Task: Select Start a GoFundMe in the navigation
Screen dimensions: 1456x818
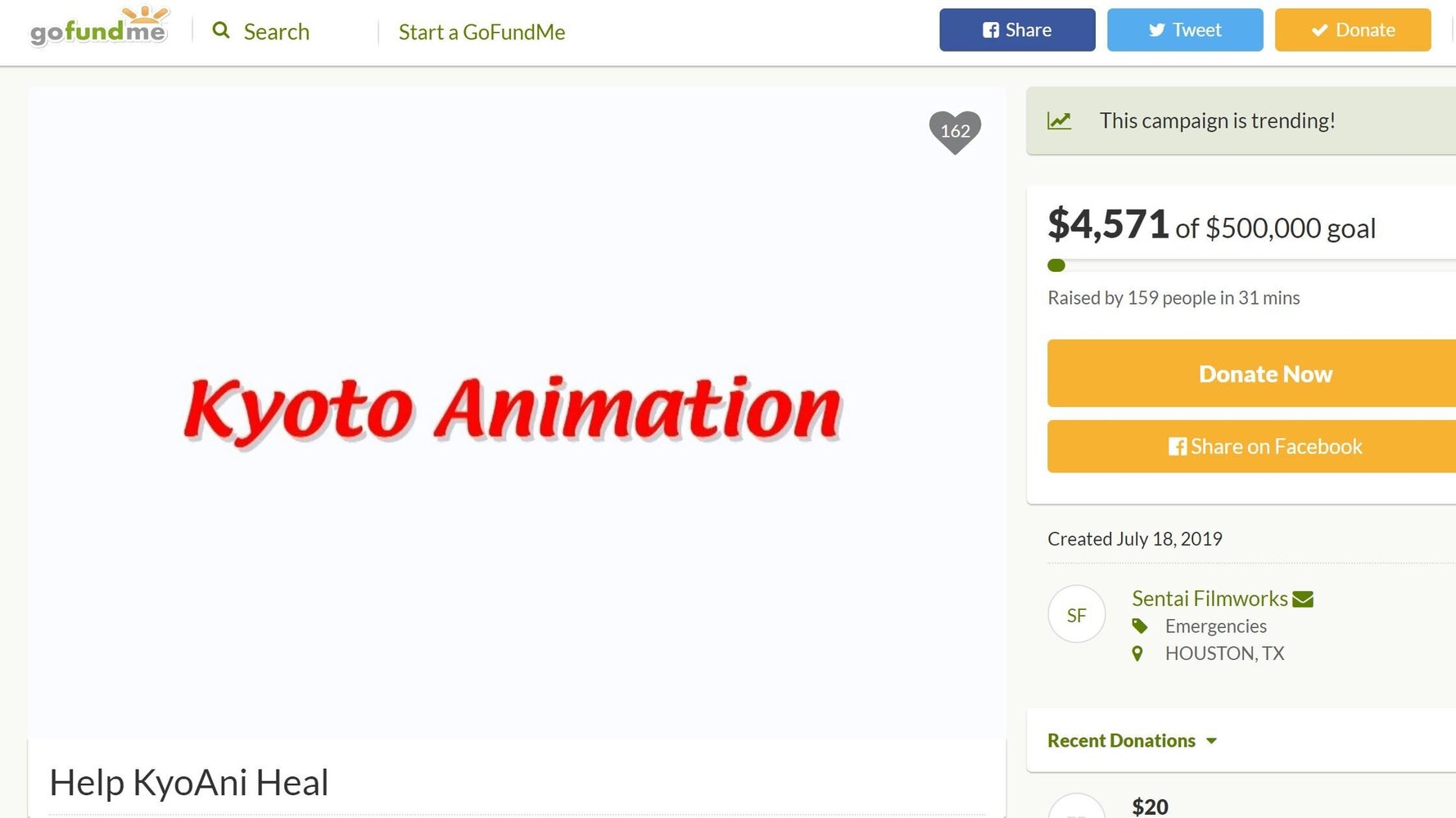Action: (482, 33)
